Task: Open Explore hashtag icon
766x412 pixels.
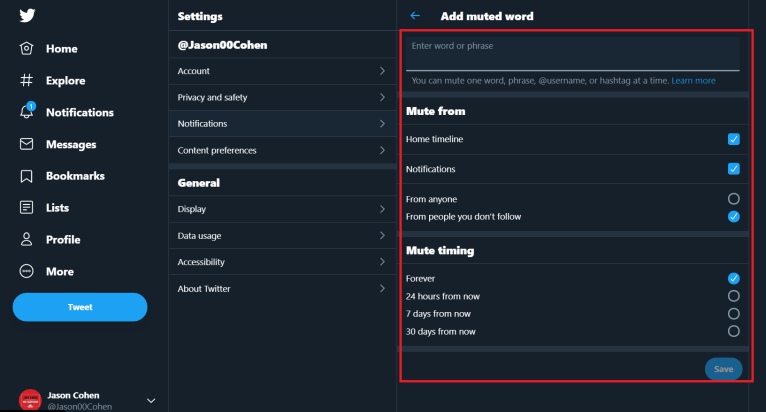Action: click(26, 80)
